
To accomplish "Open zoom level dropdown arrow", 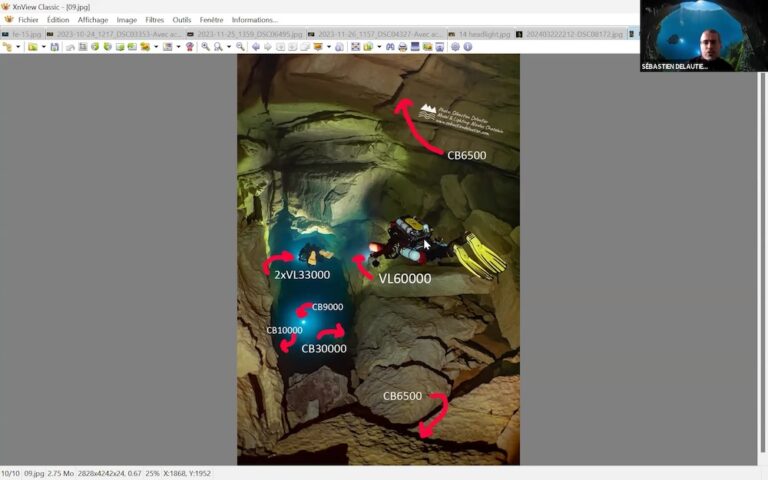I will [x=228, y=47].
